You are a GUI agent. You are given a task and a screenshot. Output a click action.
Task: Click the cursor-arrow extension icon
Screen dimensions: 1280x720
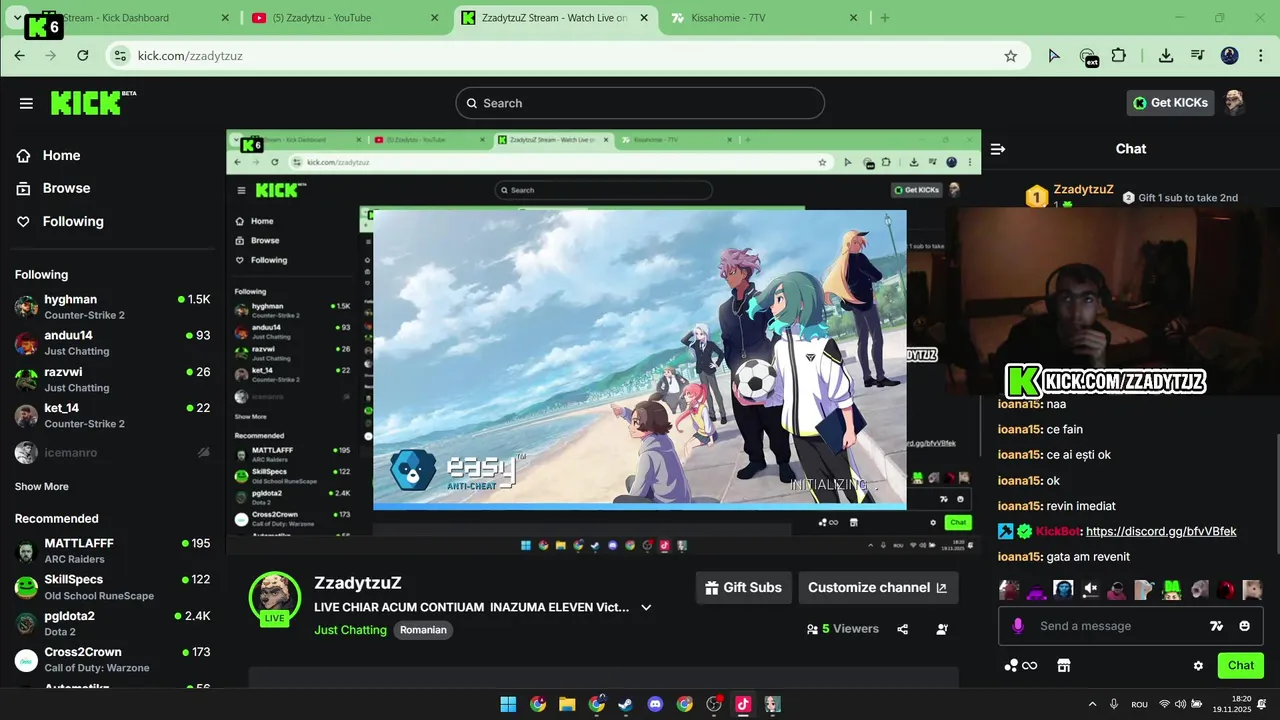click(1054, 56)
